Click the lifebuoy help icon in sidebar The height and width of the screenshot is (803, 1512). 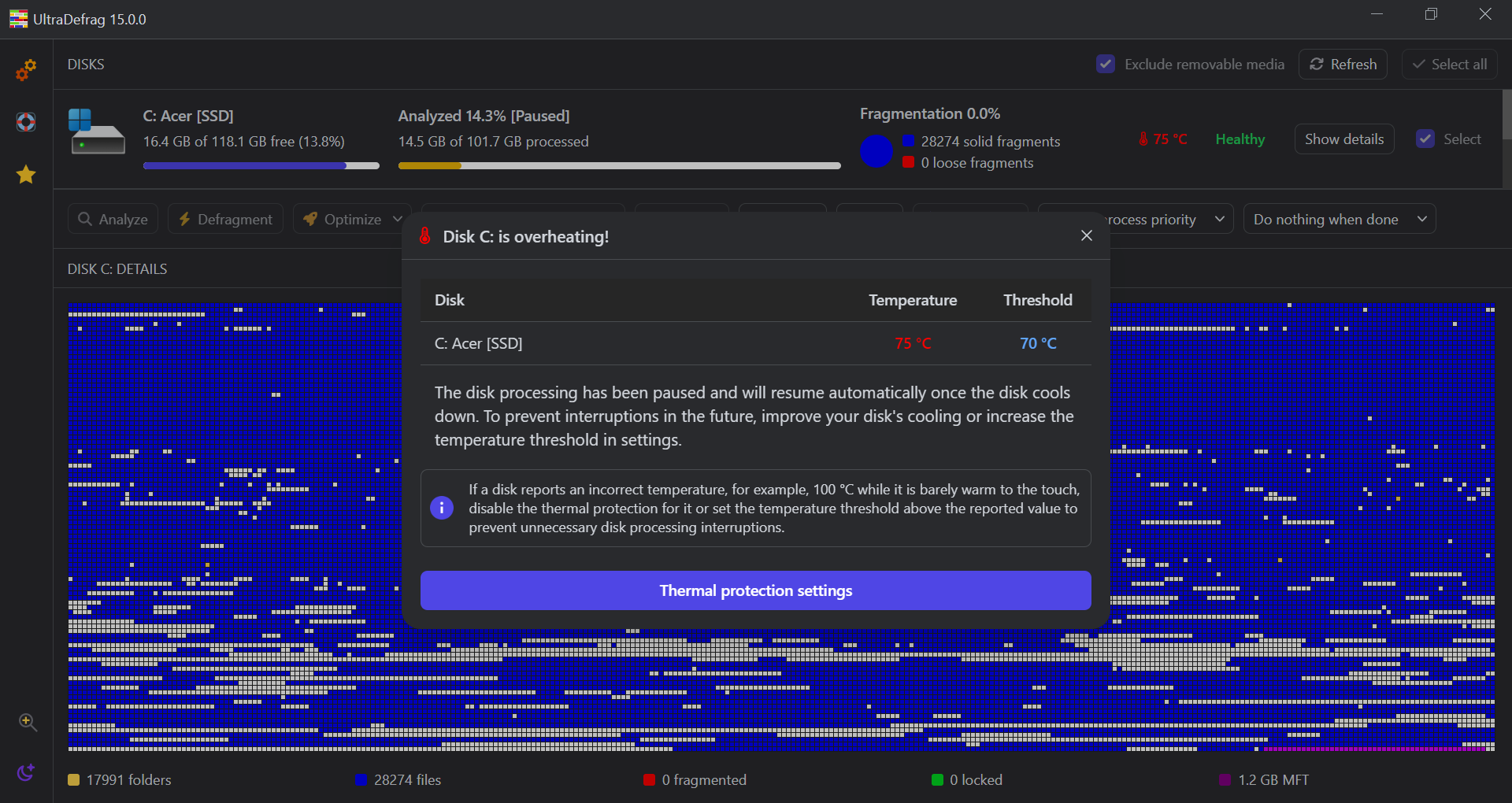point(26,122)
